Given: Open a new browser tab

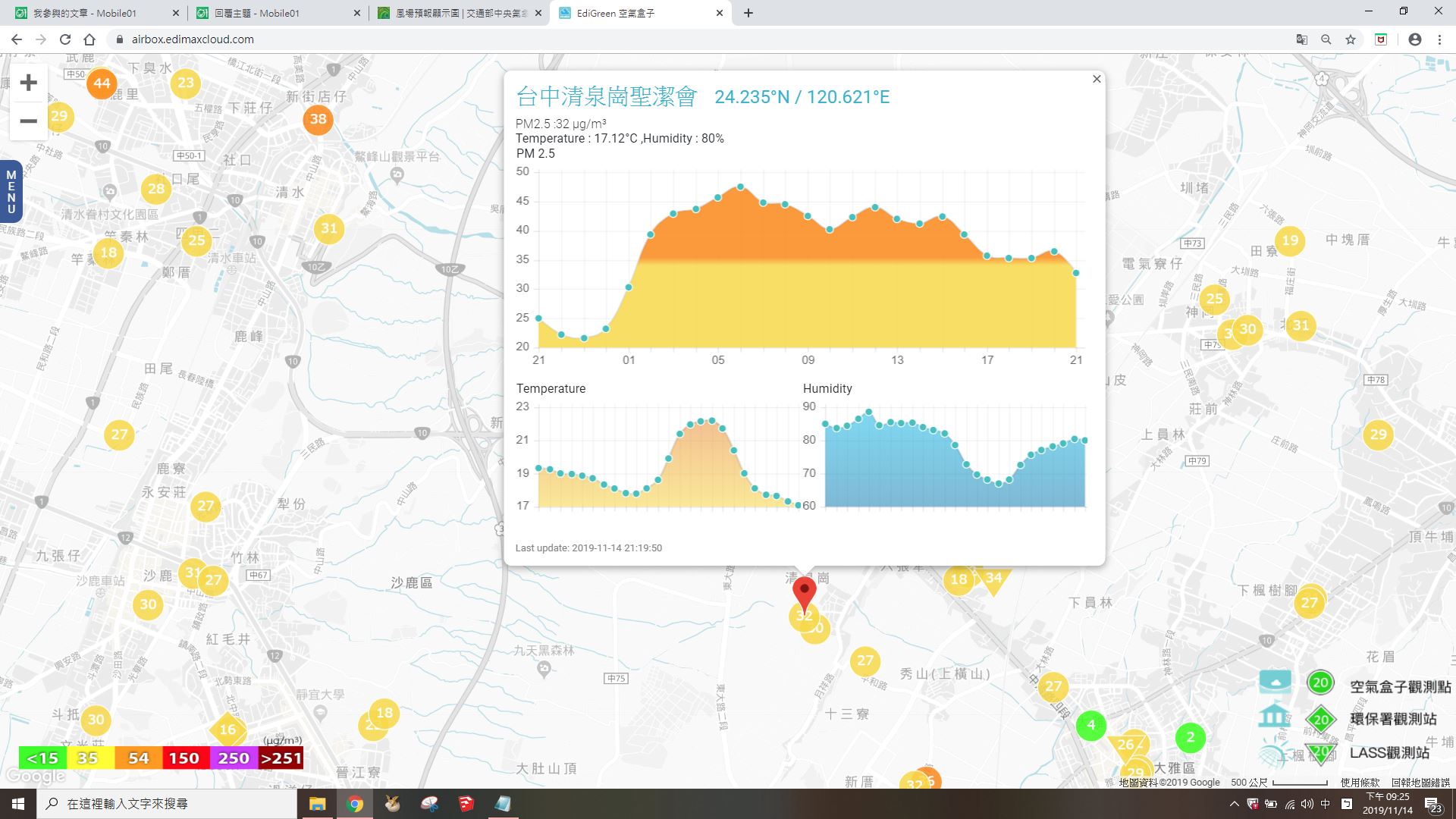Looking at the screenshot, I should coord(748,13).
